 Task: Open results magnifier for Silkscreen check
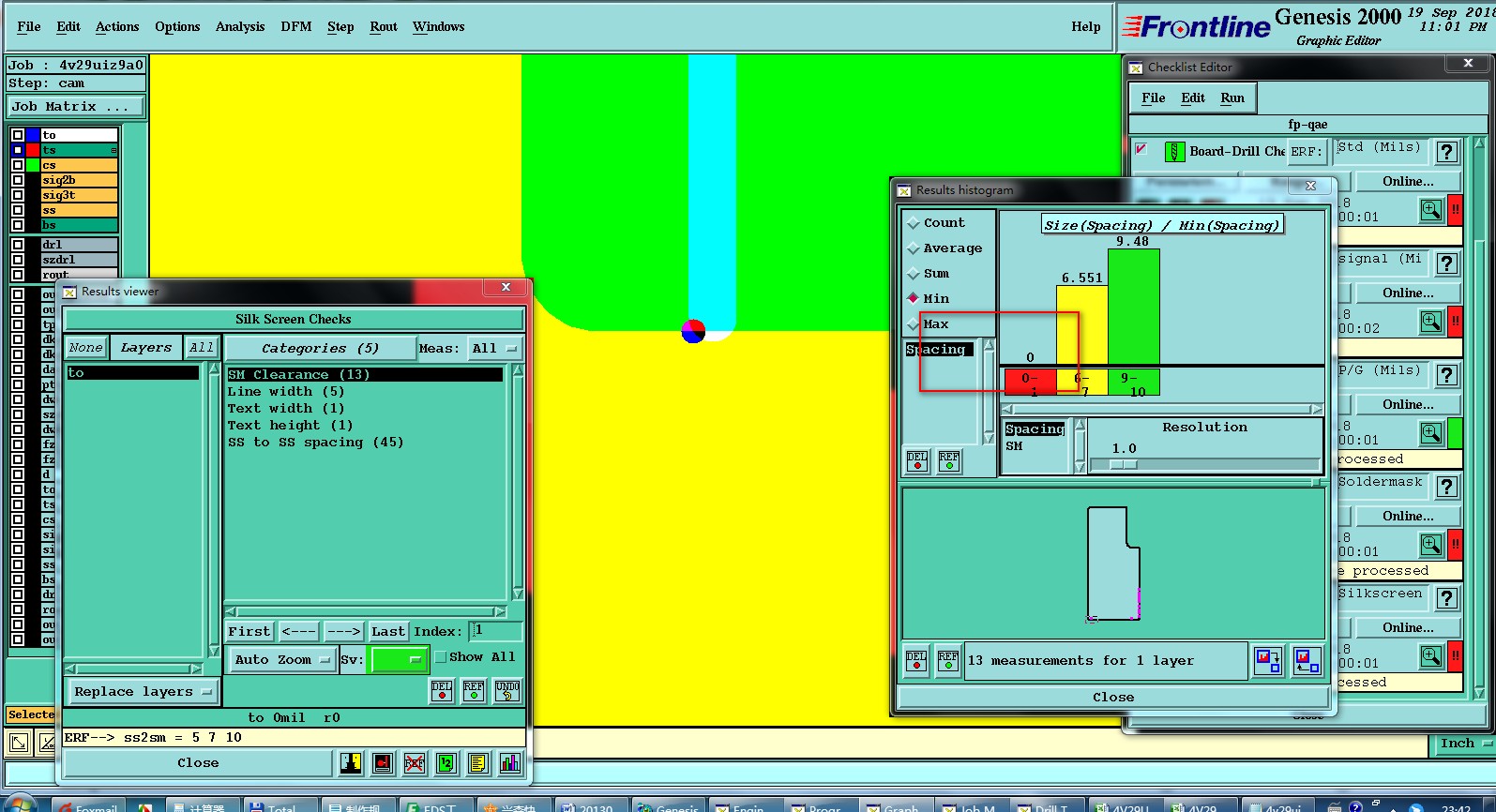1431,656
